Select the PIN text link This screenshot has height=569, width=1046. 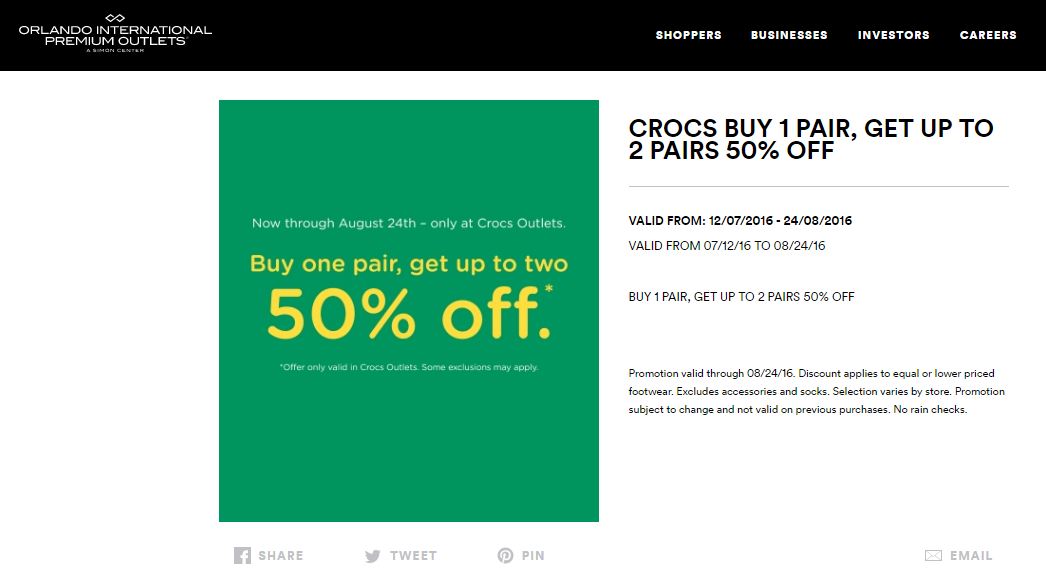click(533, 556)
